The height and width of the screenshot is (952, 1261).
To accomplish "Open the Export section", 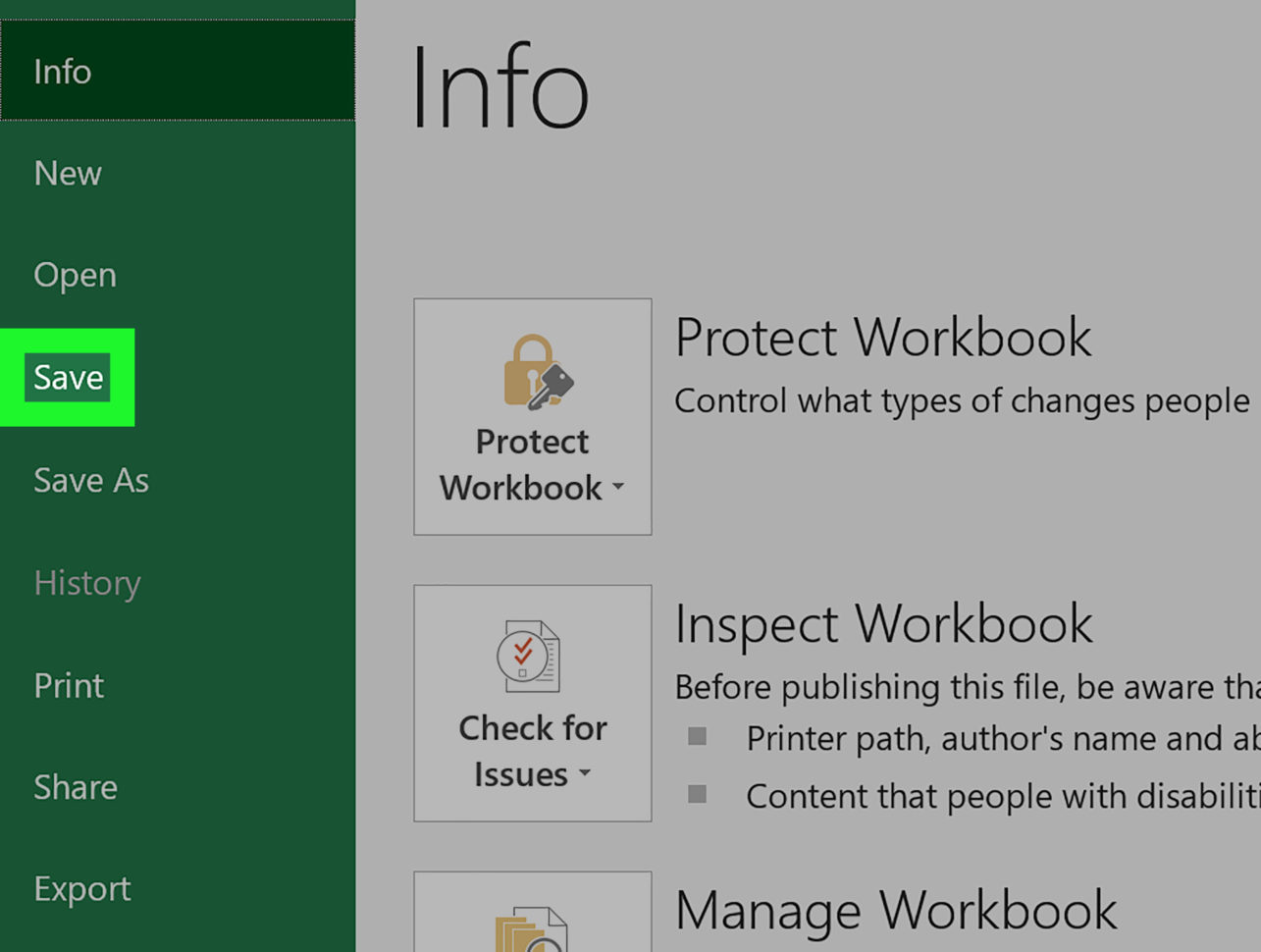I will click(81, 888).
